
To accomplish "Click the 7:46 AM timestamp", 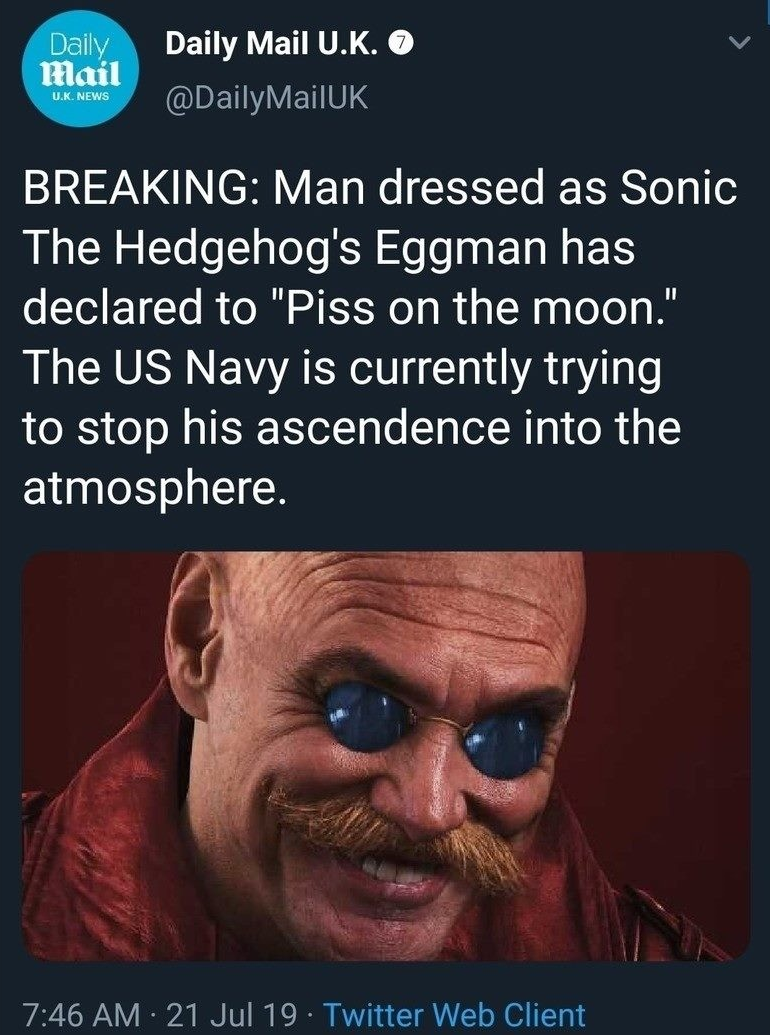I will [x=82, y=1015].
